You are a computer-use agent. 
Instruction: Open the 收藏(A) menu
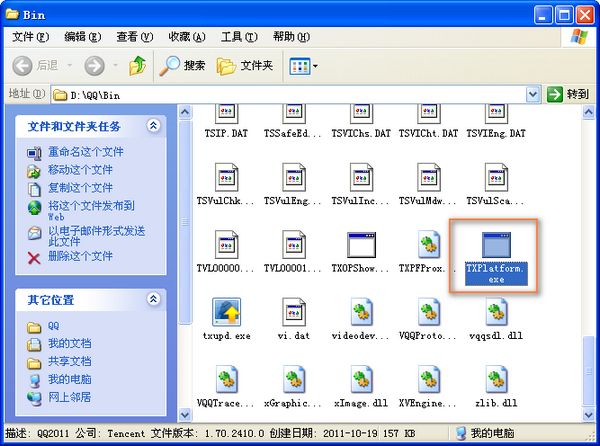pos(187,37)
